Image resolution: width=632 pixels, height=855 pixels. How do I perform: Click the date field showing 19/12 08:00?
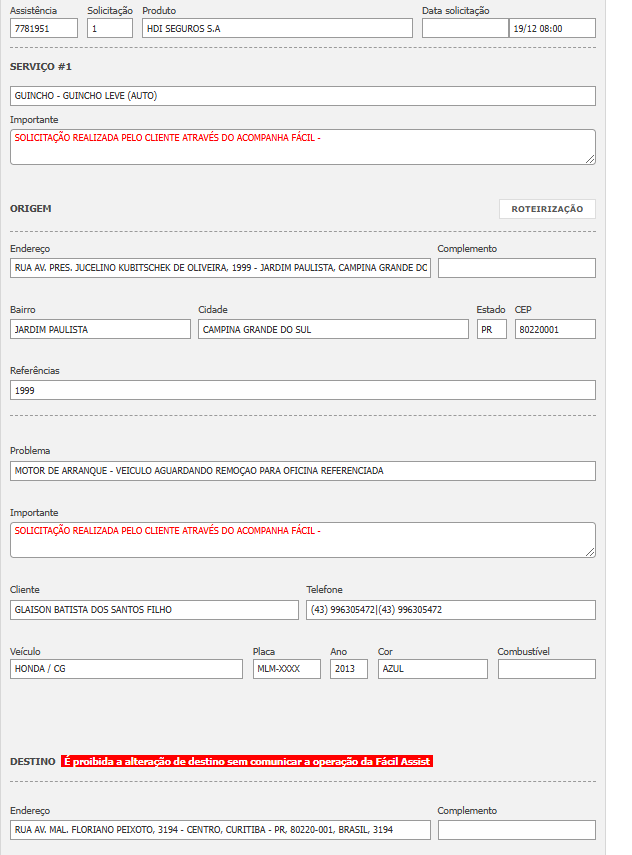click(551, 29)
